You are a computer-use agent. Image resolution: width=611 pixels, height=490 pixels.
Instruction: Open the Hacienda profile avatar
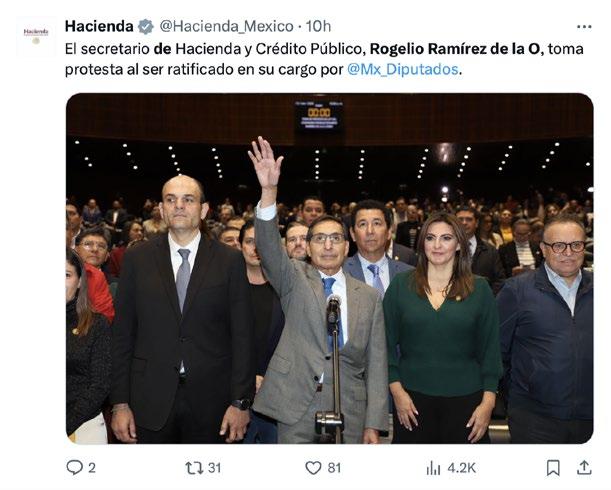(36, 36)
